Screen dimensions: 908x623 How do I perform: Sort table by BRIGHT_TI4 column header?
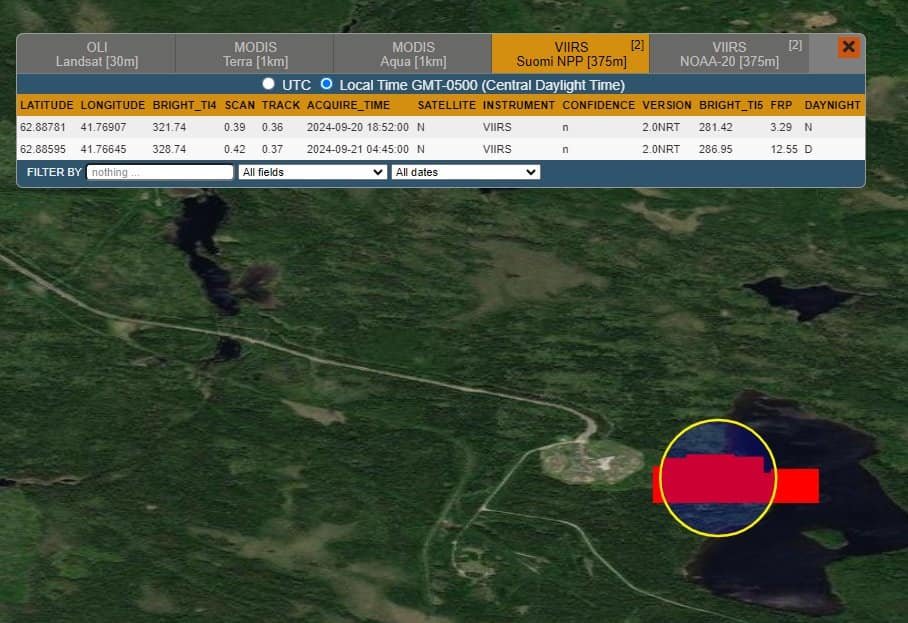tap(184, 105)
